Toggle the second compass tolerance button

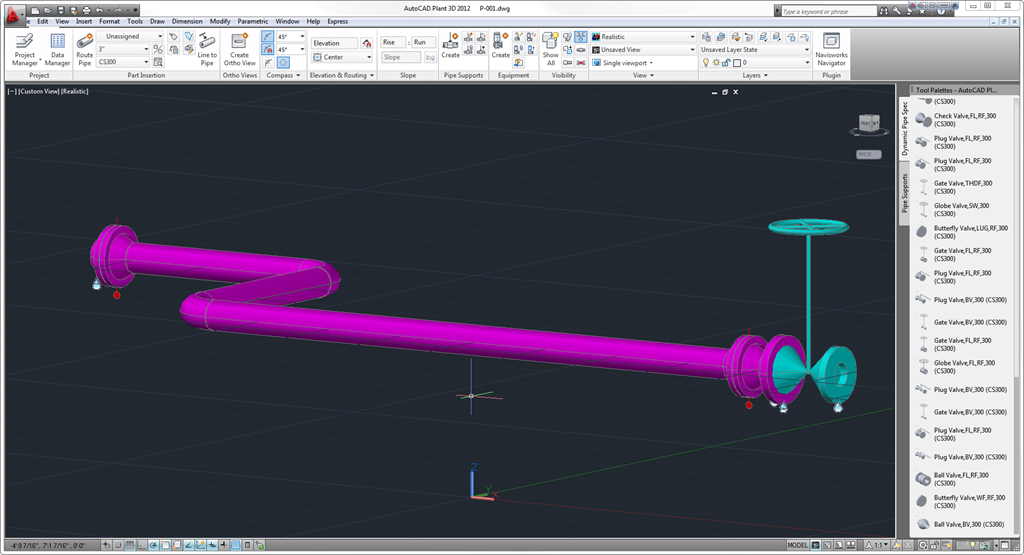point(268,50)
